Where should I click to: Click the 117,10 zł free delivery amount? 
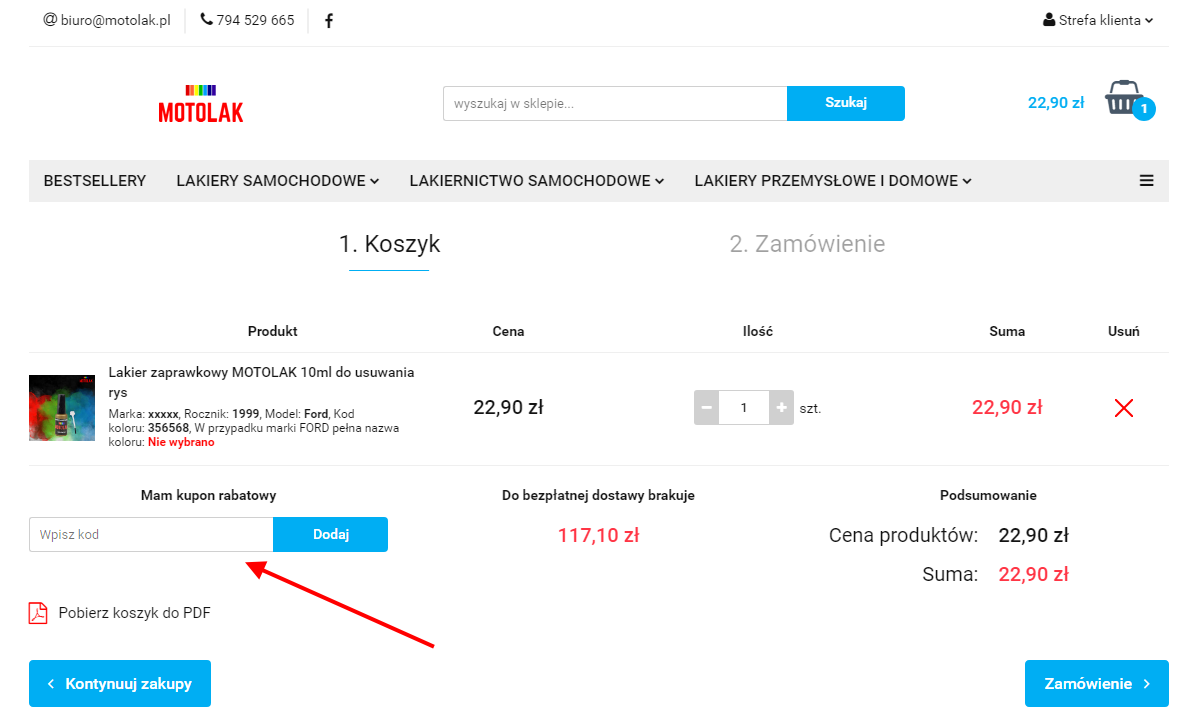598,535
